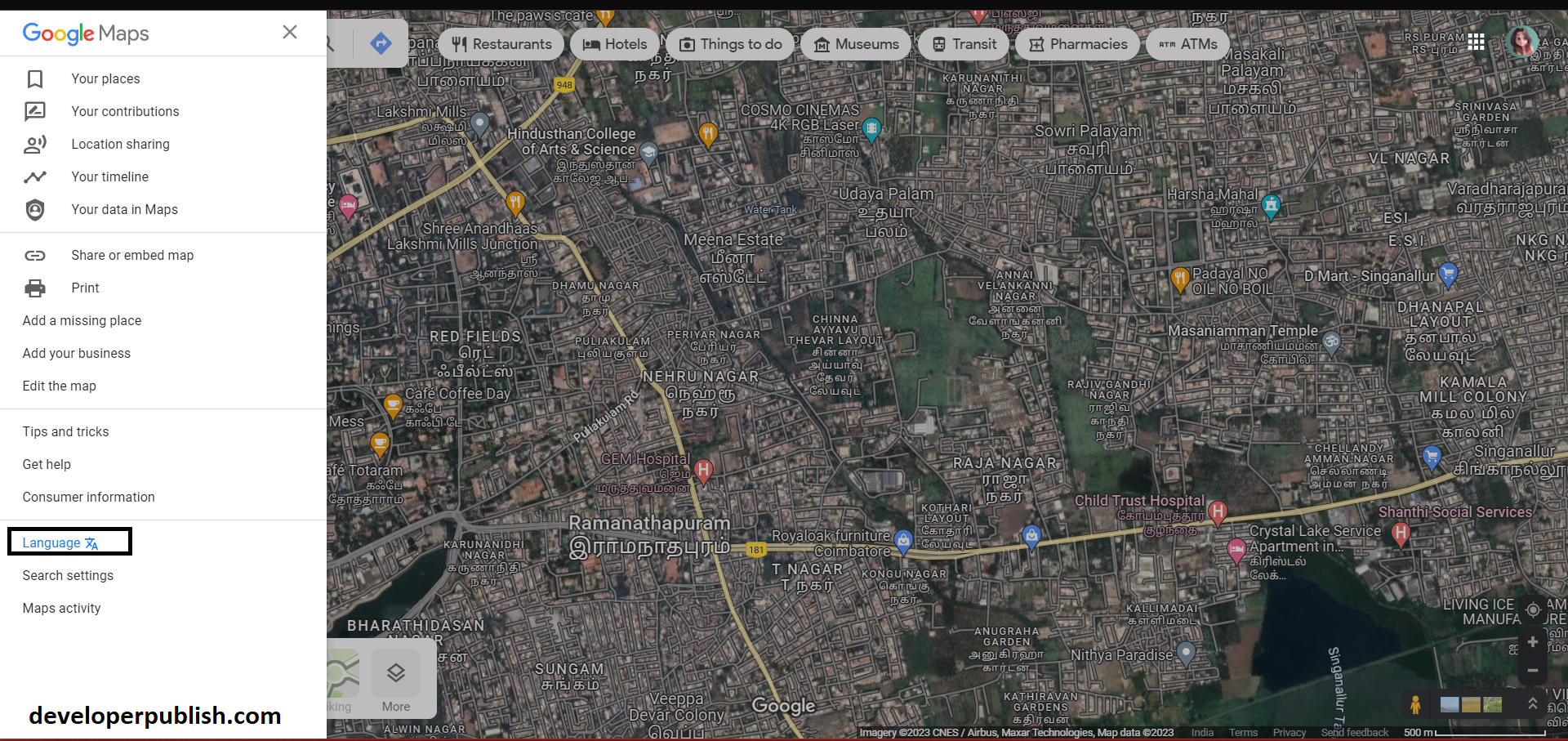The width and height of the screenshot is (1568, 741).
Task: Toggle the Transit filter
Action: [x=963, y=43]
